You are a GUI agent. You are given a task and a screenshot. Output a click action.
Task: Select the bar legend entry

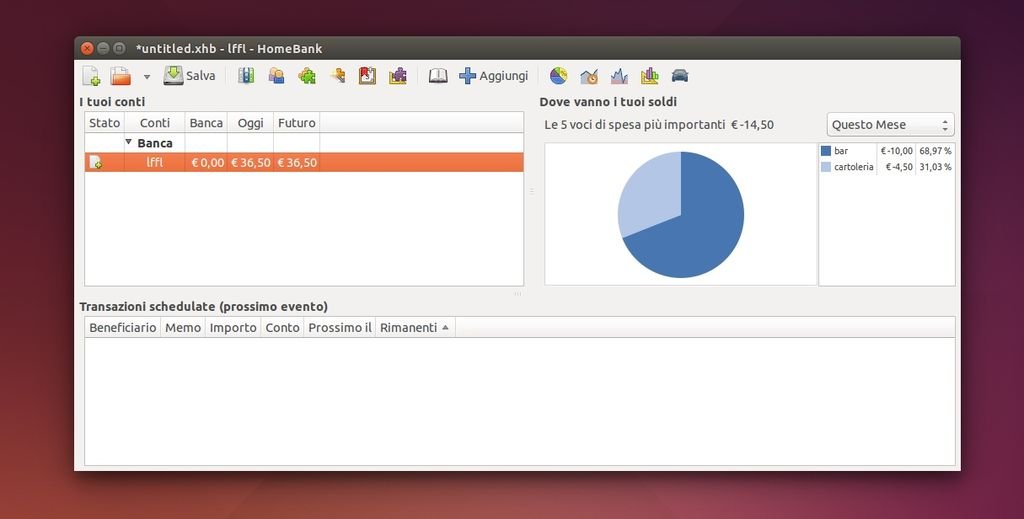click(887, 151)
